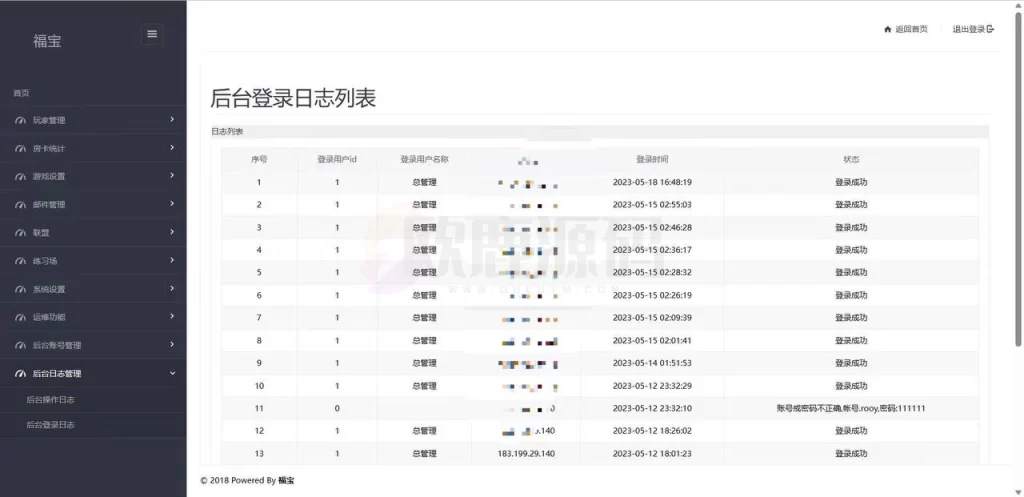Click the gauge icon next to 后台日志管理
Screen dimensions: 1024x497
[20, 374]
